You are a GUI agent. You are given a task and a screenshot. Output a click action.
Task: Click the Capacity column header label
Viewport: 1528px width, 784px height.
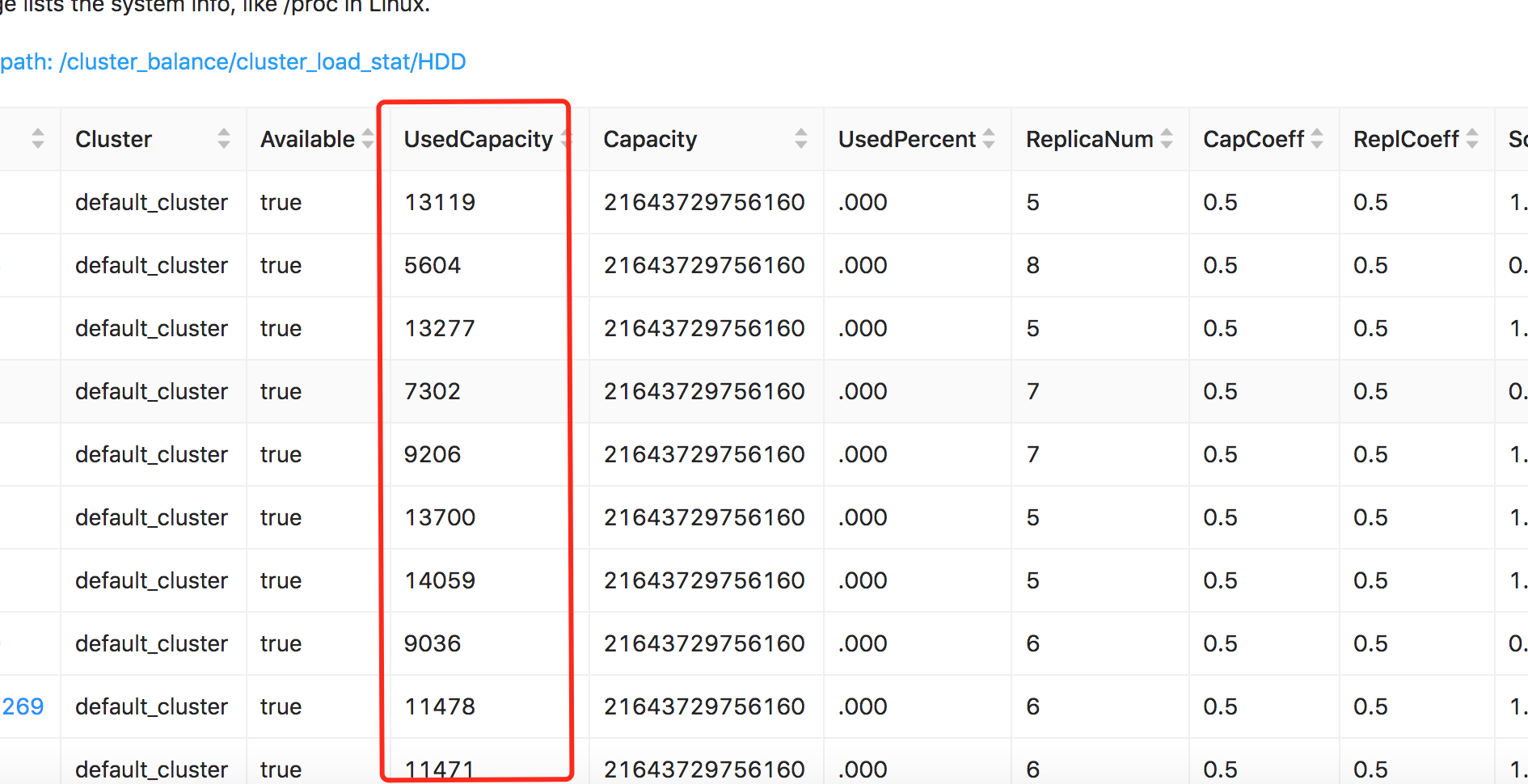click(x=650, y=139)
